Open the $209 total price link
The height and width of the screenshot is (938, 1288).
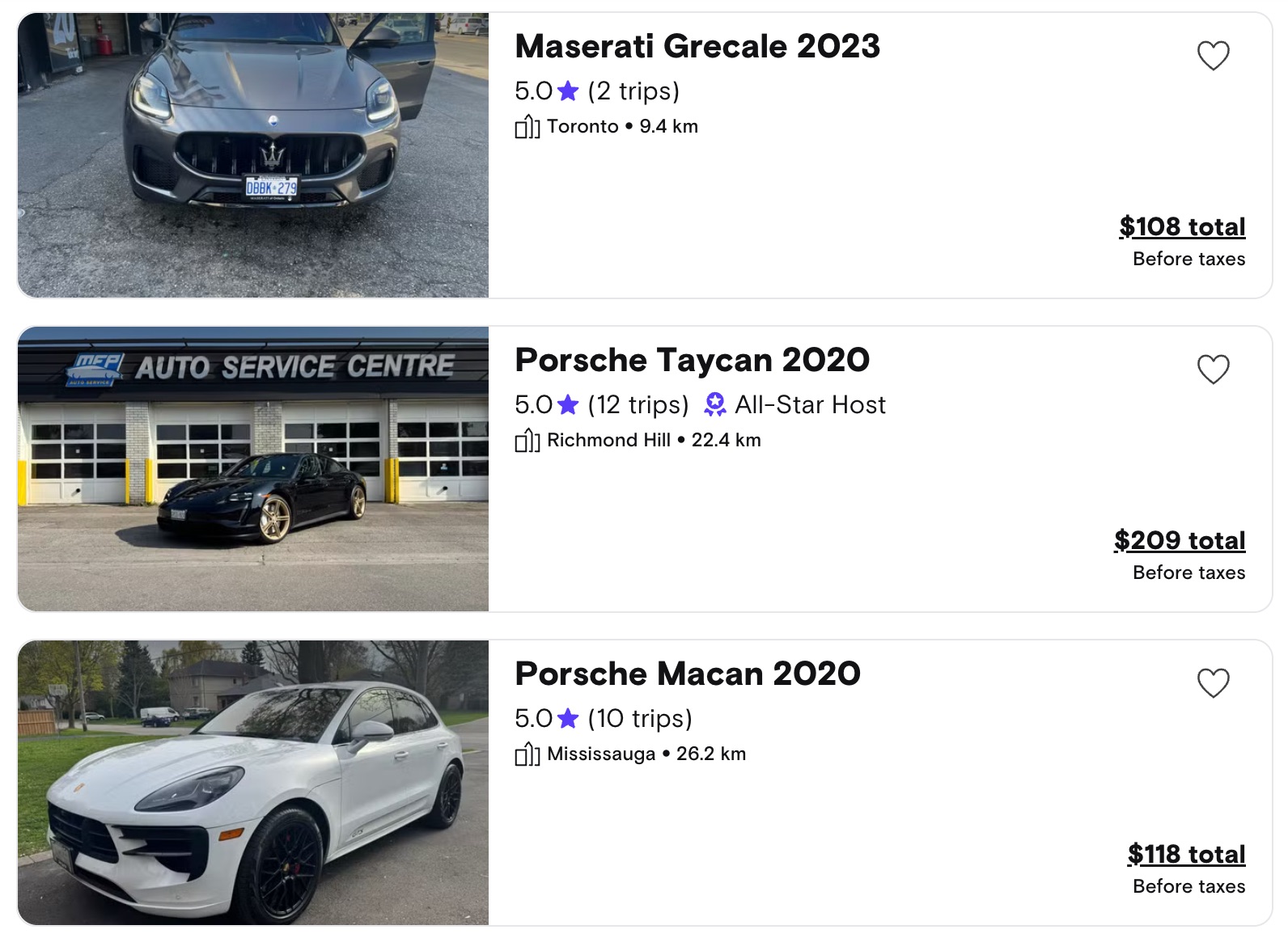[1180, 539]
